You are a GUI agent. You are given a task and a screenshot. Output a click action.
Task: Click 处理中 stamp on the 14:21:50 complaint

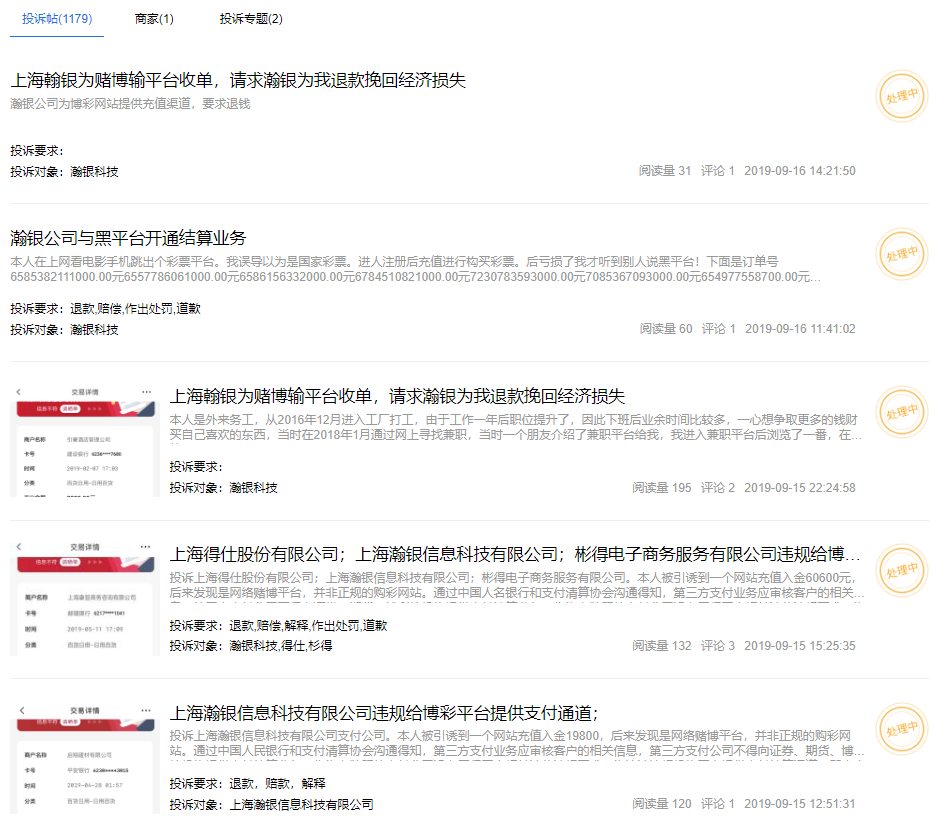tap(902, 96)
